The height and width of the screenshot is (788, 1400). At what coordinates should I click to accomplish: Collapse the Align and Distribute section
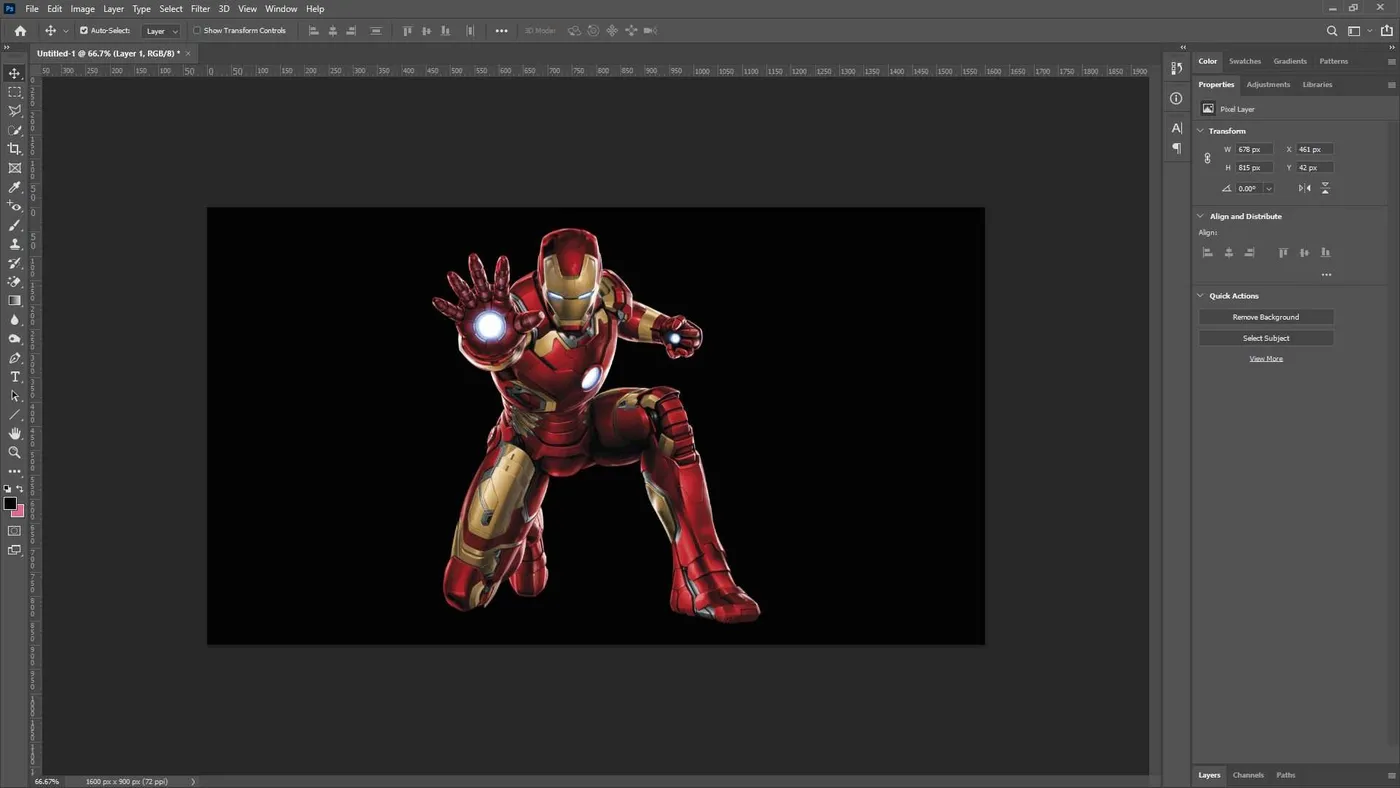[1201, 216]
